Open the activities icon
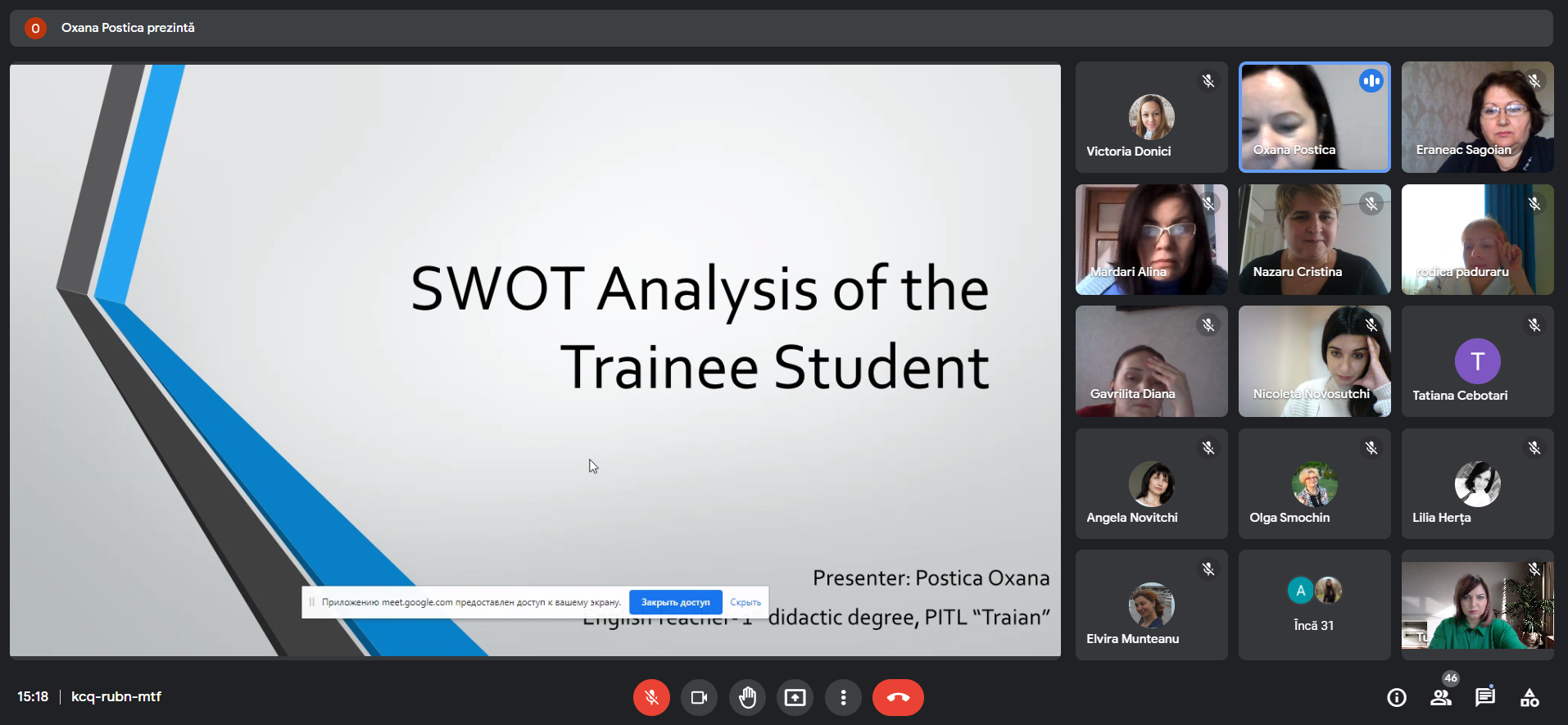1568x725 pixels. (1529, 698)
